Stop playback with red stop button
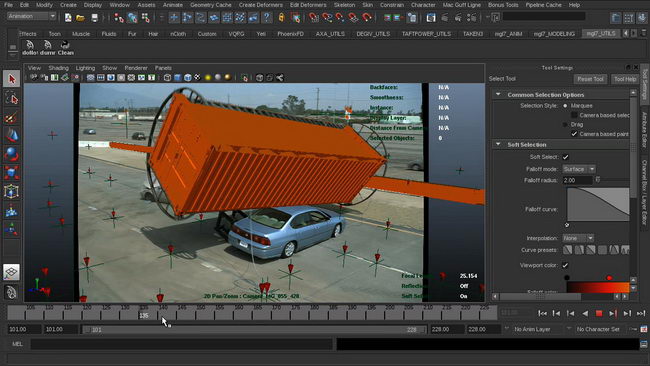This screenshot has height=366, width=650. (599, 313)
